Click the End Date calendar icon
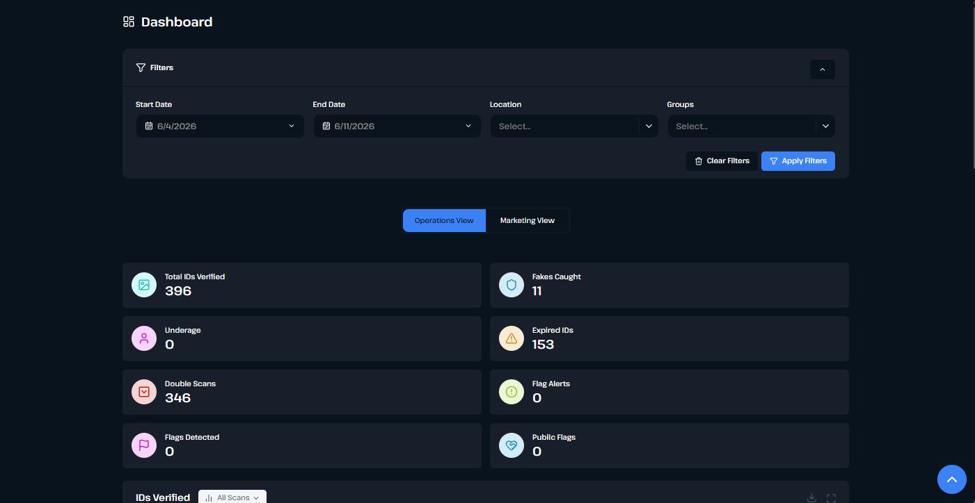This screenshot has width=975, height=503. (326, 126)
